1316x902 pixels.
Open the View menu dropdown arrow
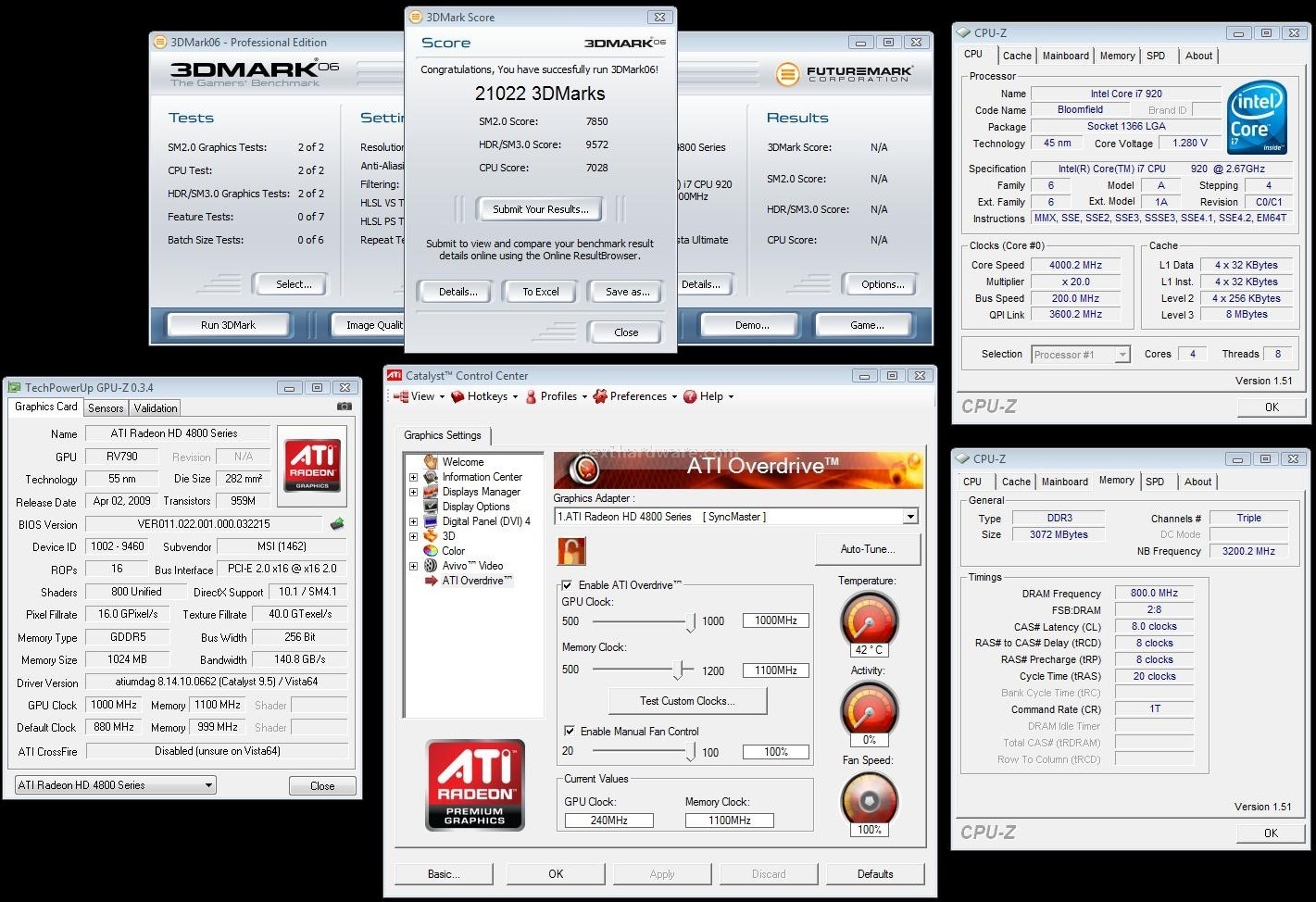(x=442, y=397)
